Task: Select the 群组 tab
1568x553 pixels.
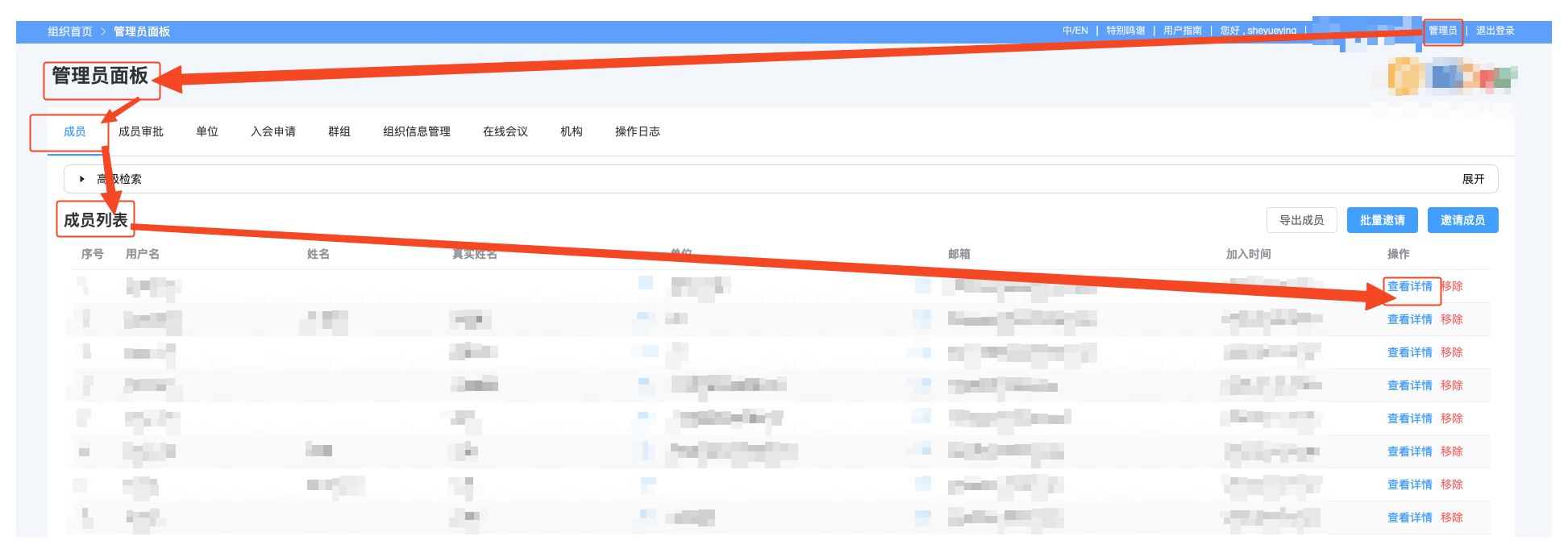Action: (339, 131)
